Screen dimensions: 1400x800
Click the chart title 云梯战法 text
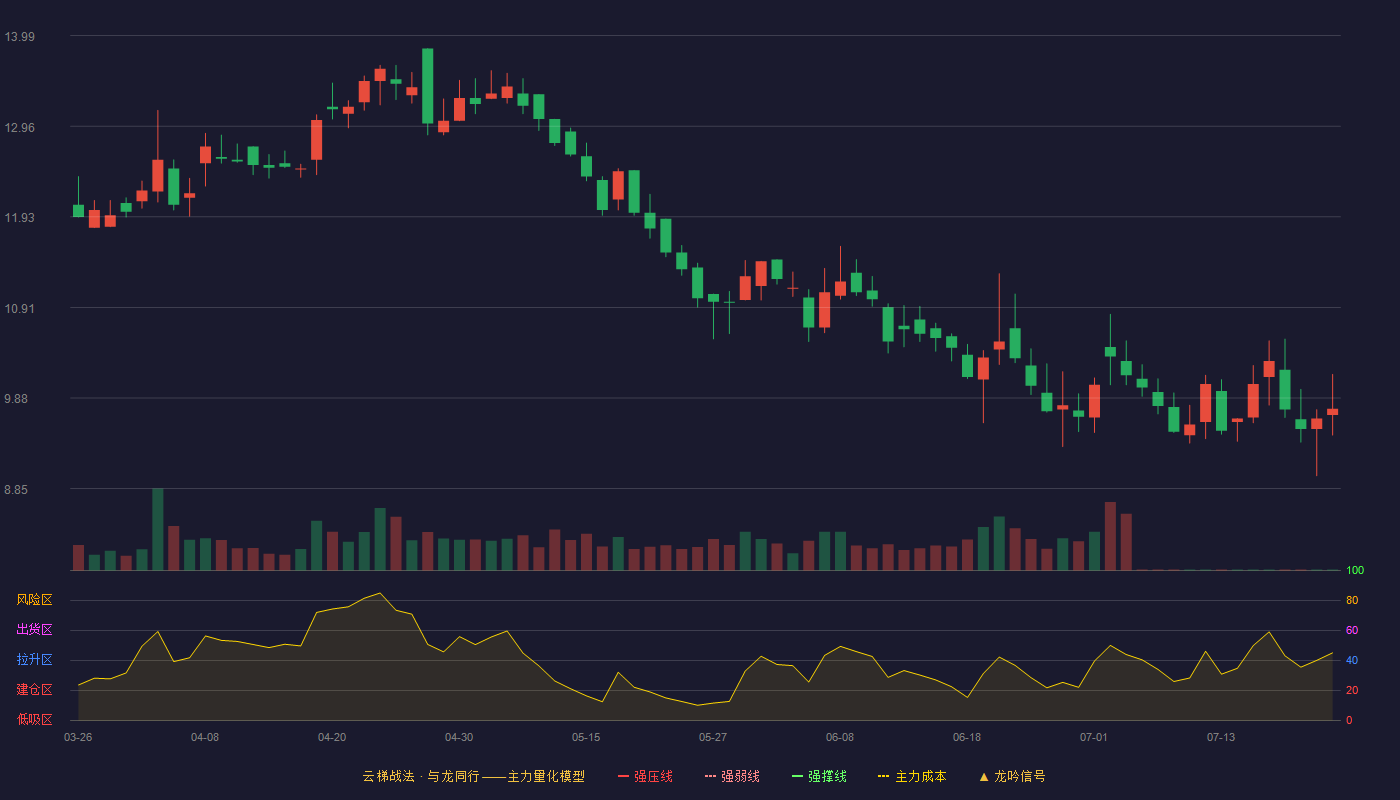click(388, 776)
